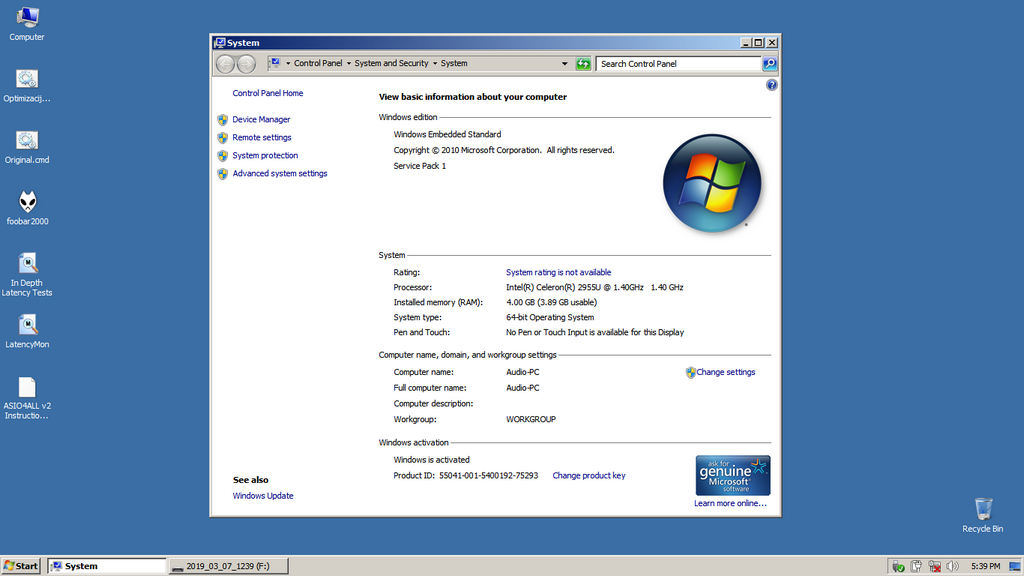Screen dimensions: 1024x576
Task: Click the Learn more online... link
Action: tap(730, 504)
